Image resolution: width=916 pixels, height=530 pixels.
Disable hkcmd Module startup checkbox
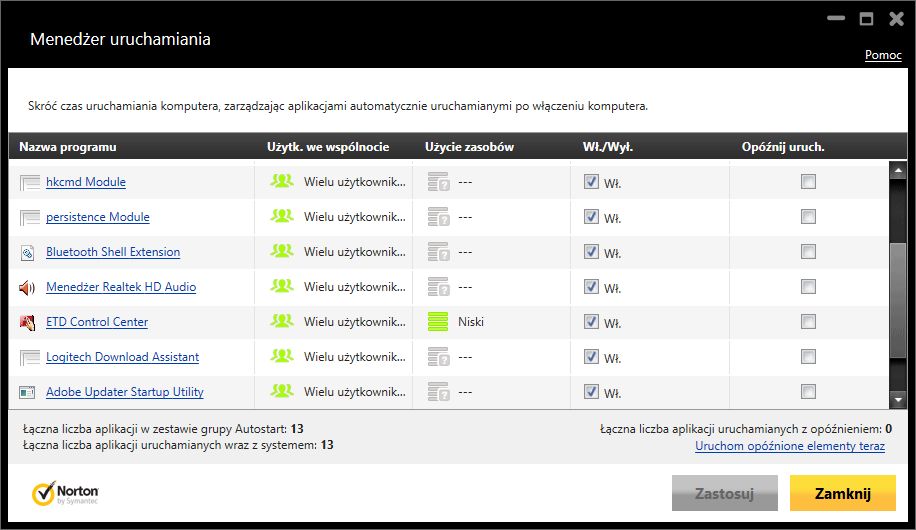point(592,182)
